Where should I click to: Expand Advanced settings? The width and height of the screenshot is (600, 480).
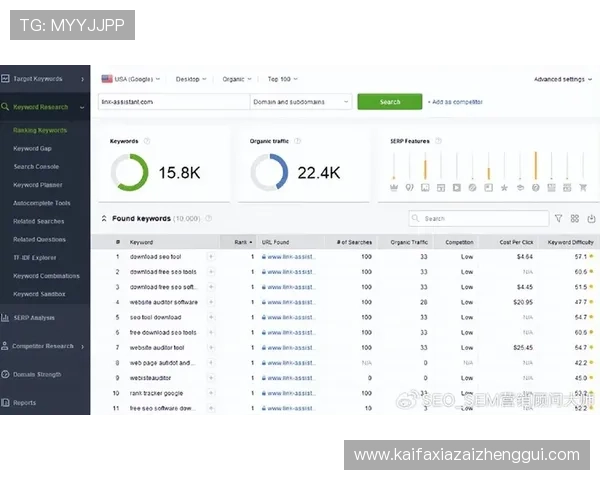562,79
